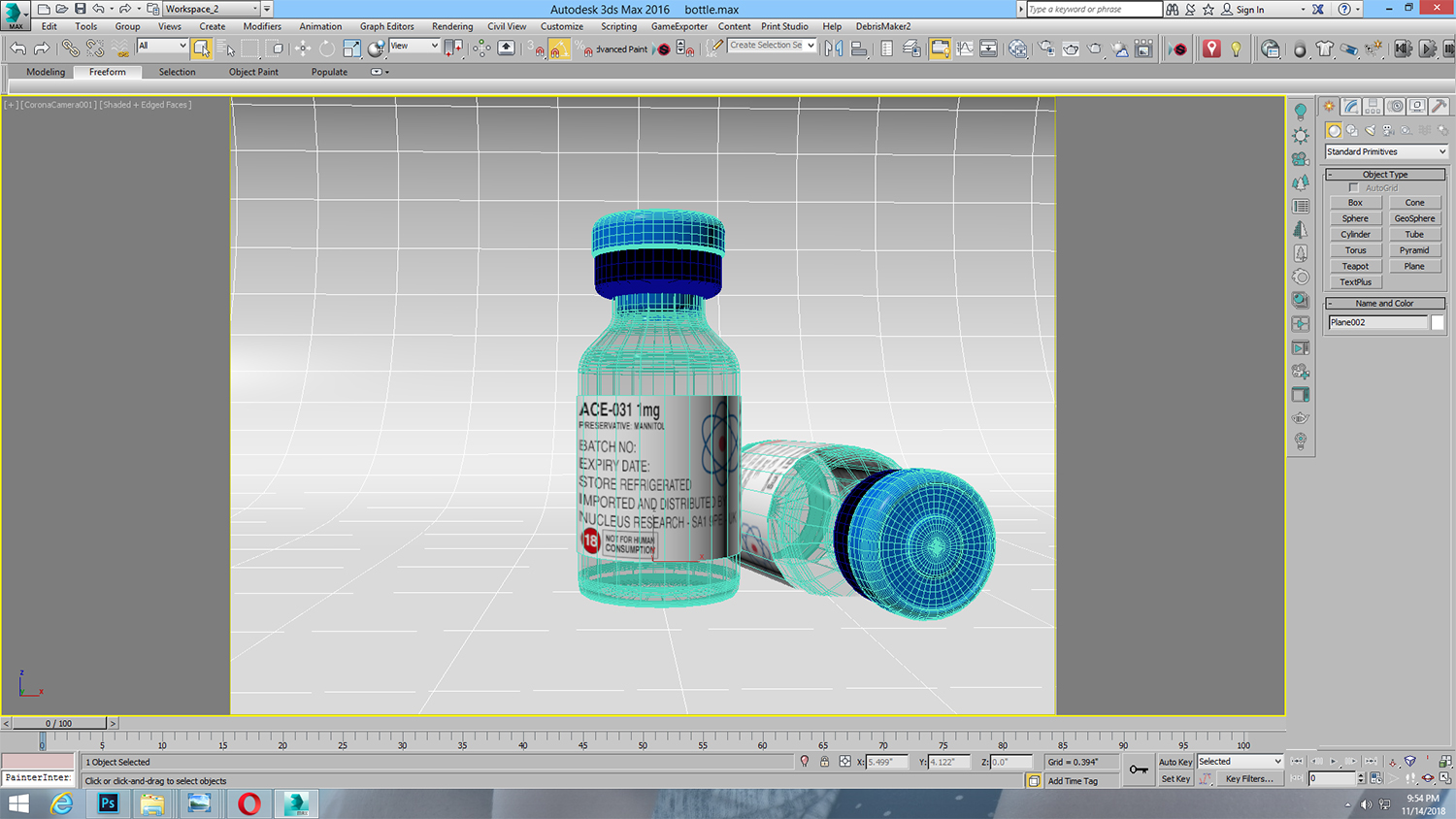Viewport: 1456px width, 819px height.
Task: Toggle Set Key mode
Action: pos(1175,778)
